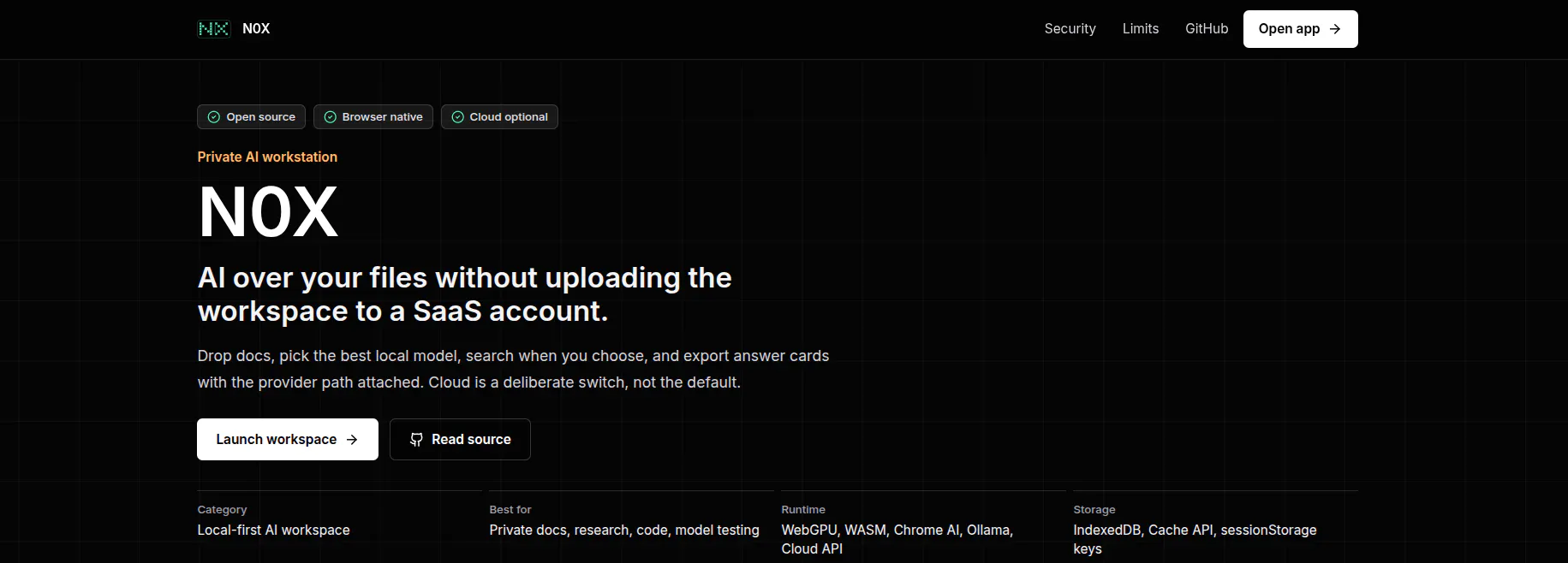Open the Security nav link
Image resolution: width=1568 pixels, height=563 pixels.
(1070, 29)
